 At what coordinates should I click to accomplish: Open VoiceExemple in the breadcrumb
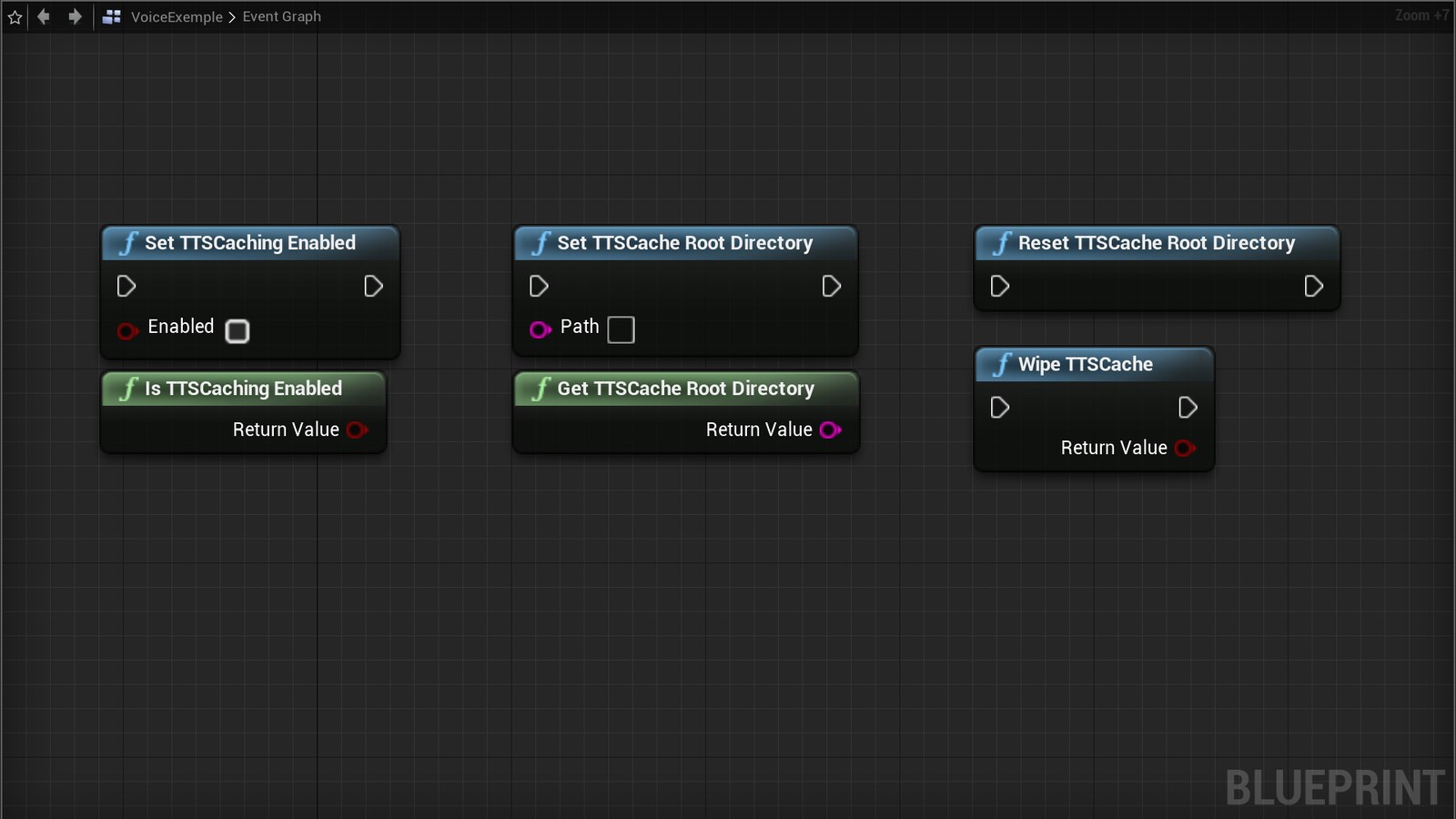click(x=177, y=16)
